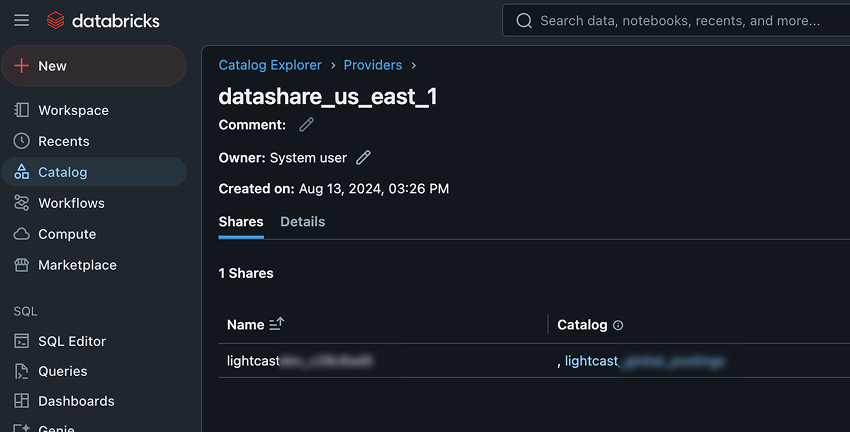Click the plus icon on New
The width and height of the screenshot is (850, 432).
[x=22, y=66]
